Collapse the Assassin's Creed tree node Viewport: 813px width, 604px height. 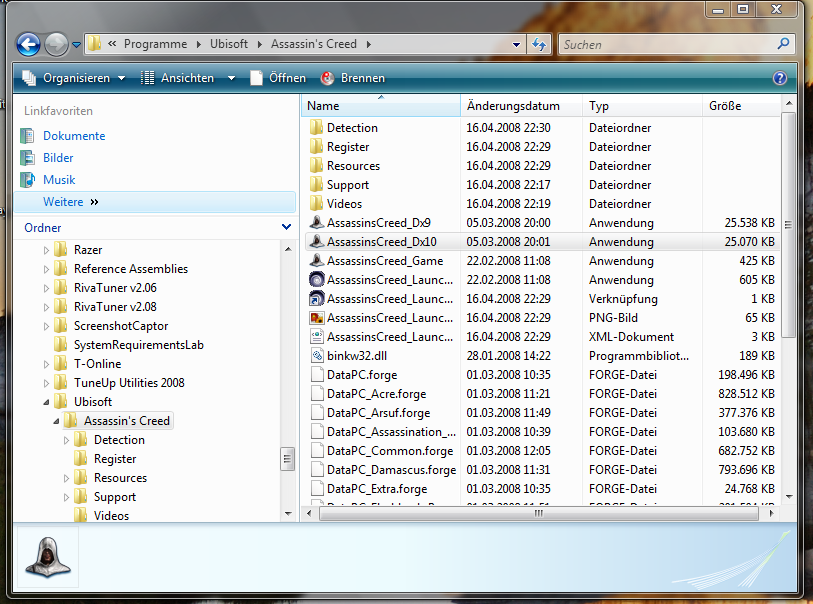(56, 422)
